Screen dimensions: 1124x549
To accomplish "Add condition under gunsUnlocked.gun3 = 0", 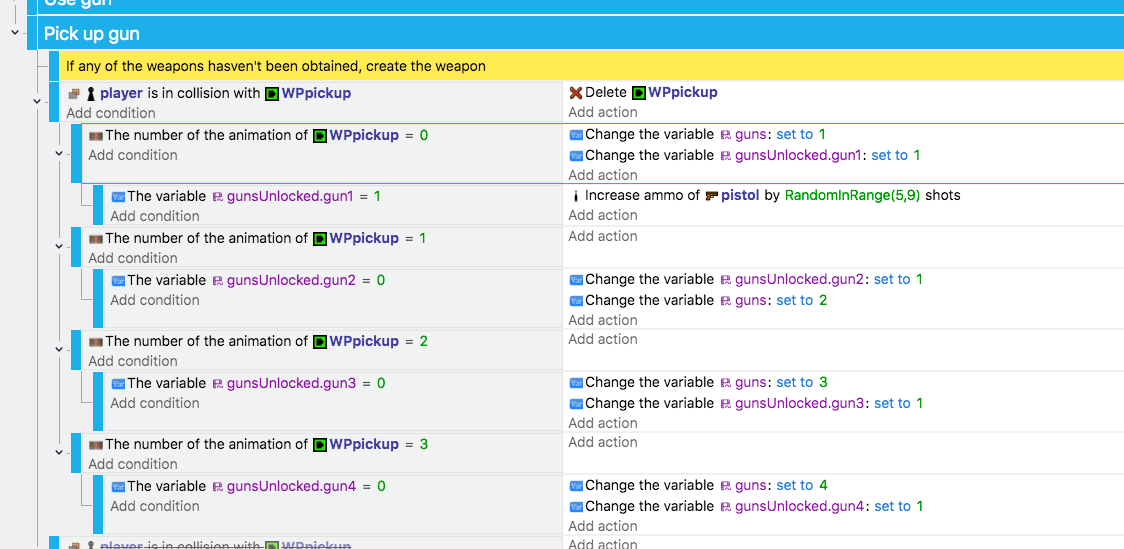I will click(155, 404).
